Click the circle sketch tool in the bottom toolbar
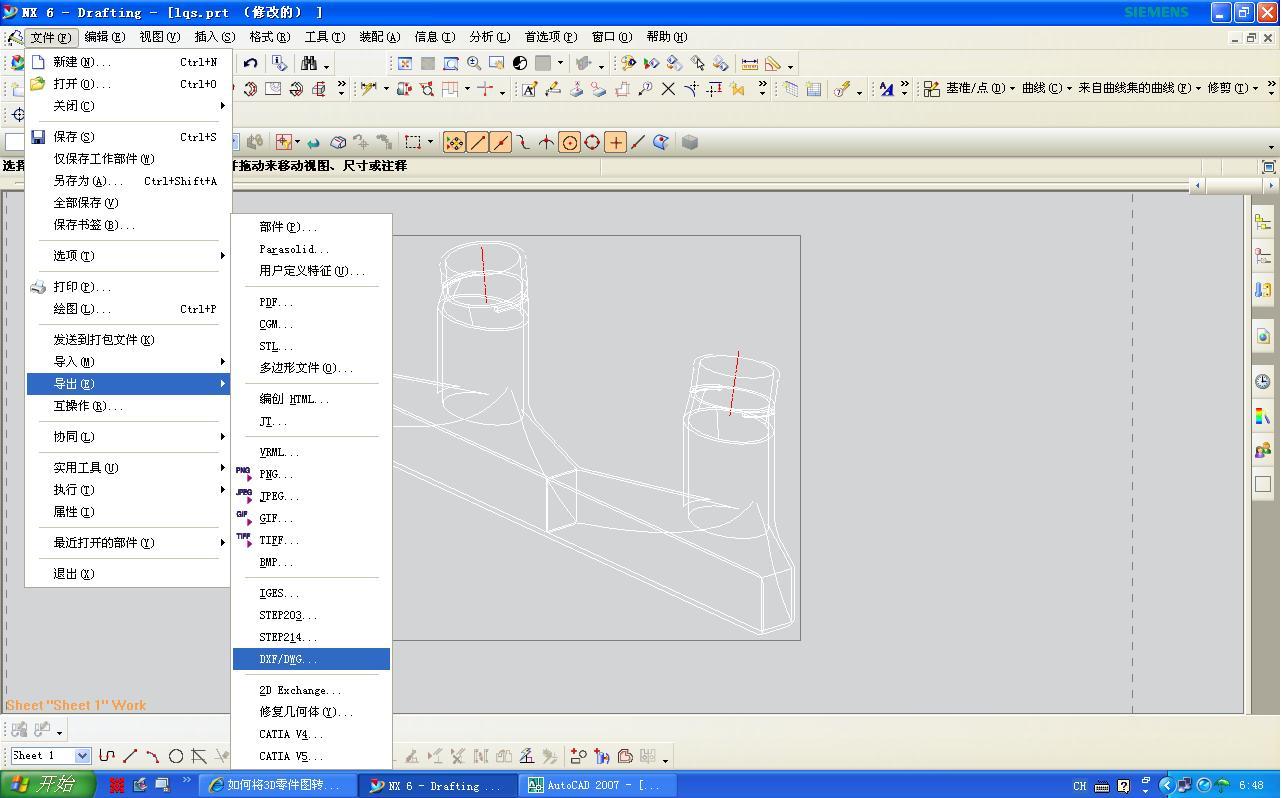 pos(176,756)
